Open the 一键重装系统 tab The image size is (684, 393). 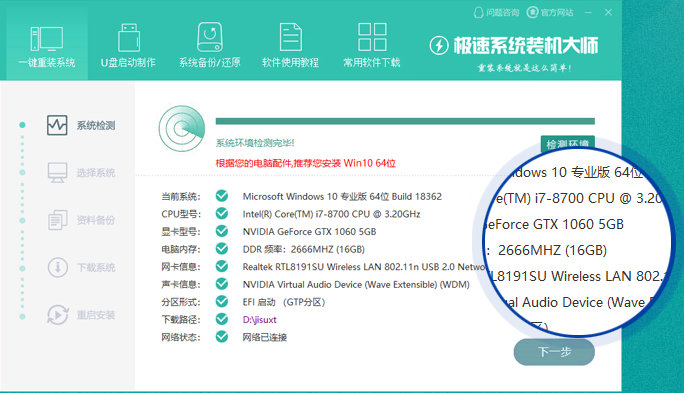click(47, 45)
